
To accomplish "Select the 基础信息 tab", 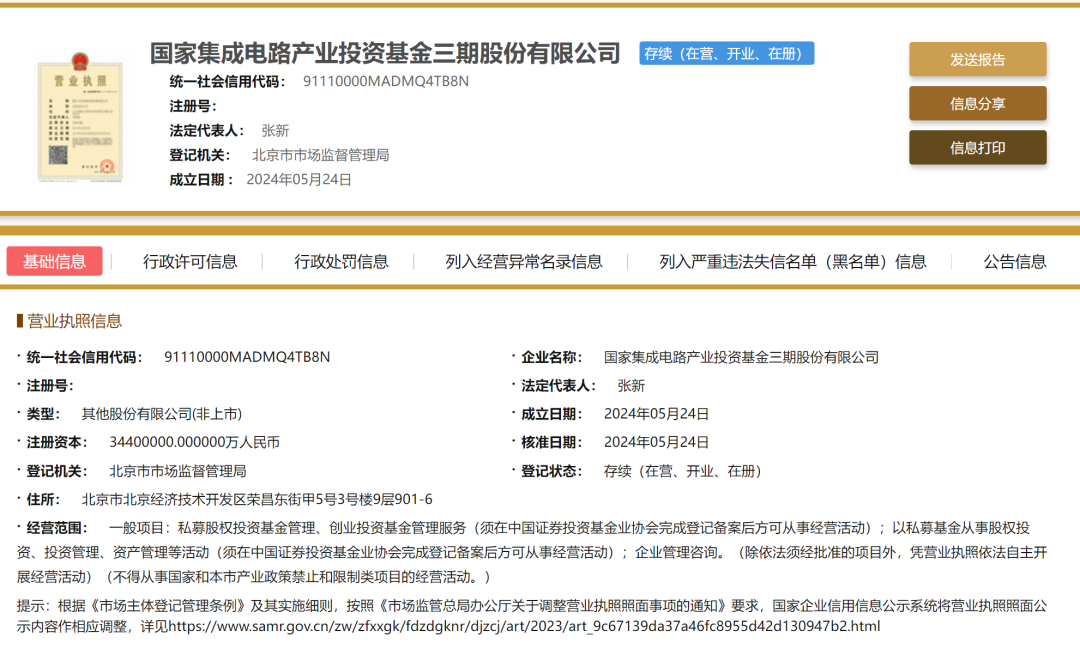I will (54, 261).
